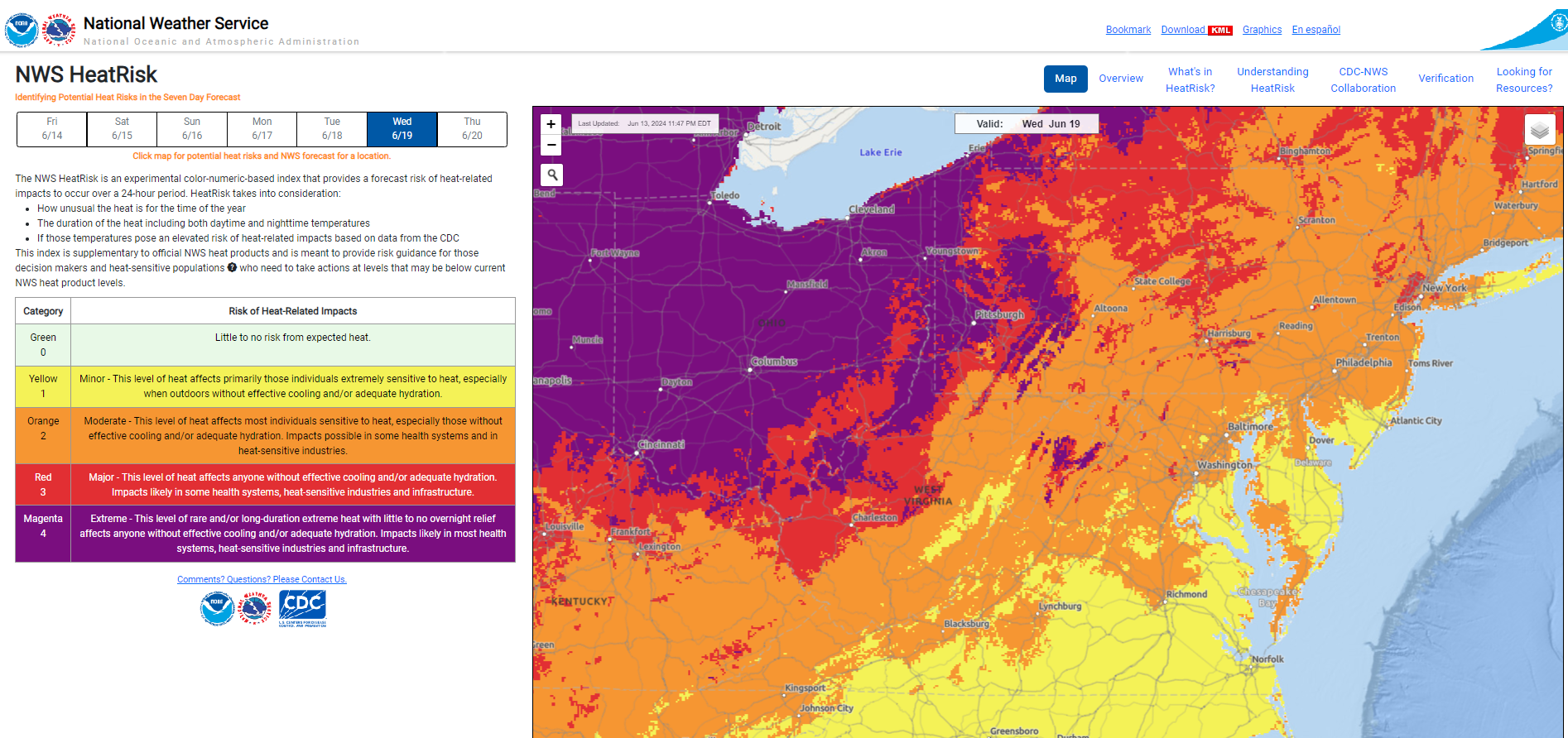The height and width of the screenshot is (738, 1568).
Task: Click Charleston on the map
Action: 875,517
